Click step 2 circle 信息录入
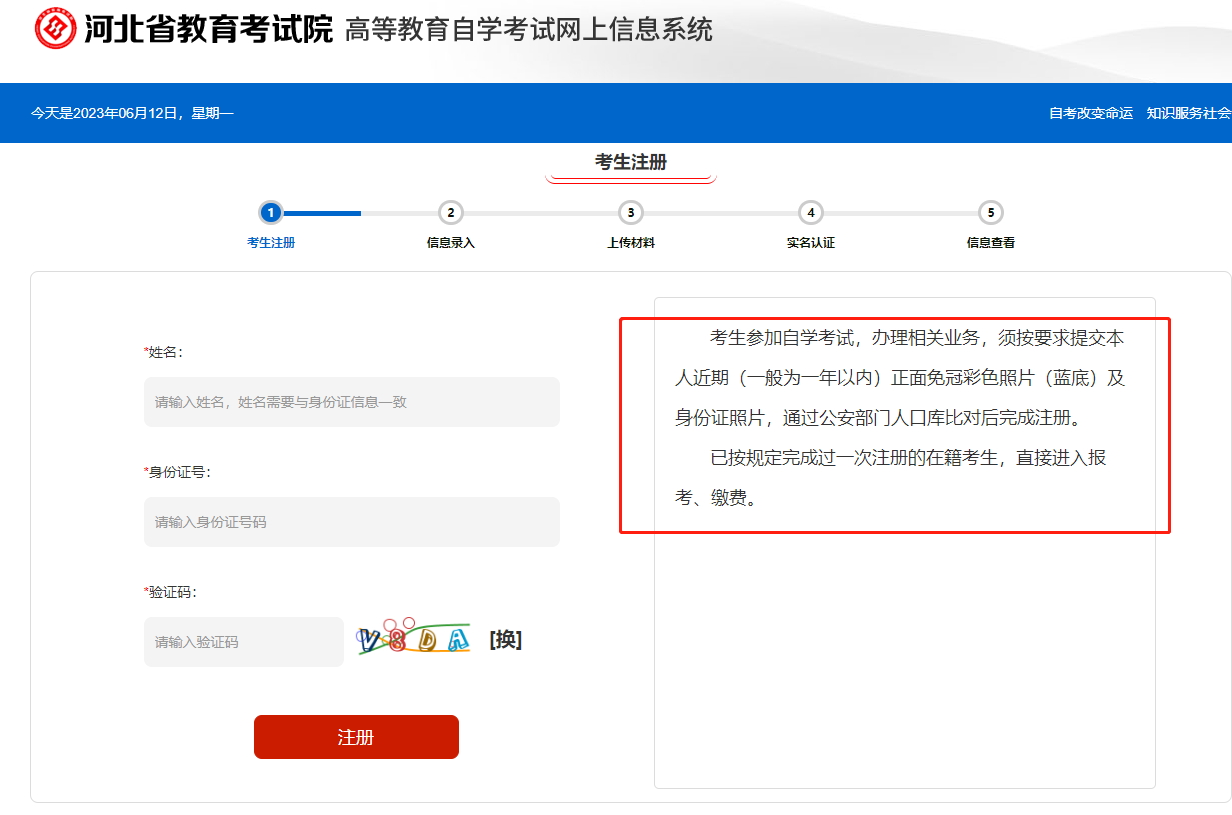The width and height of the screenshot is (1232, 815). point(451,212)
